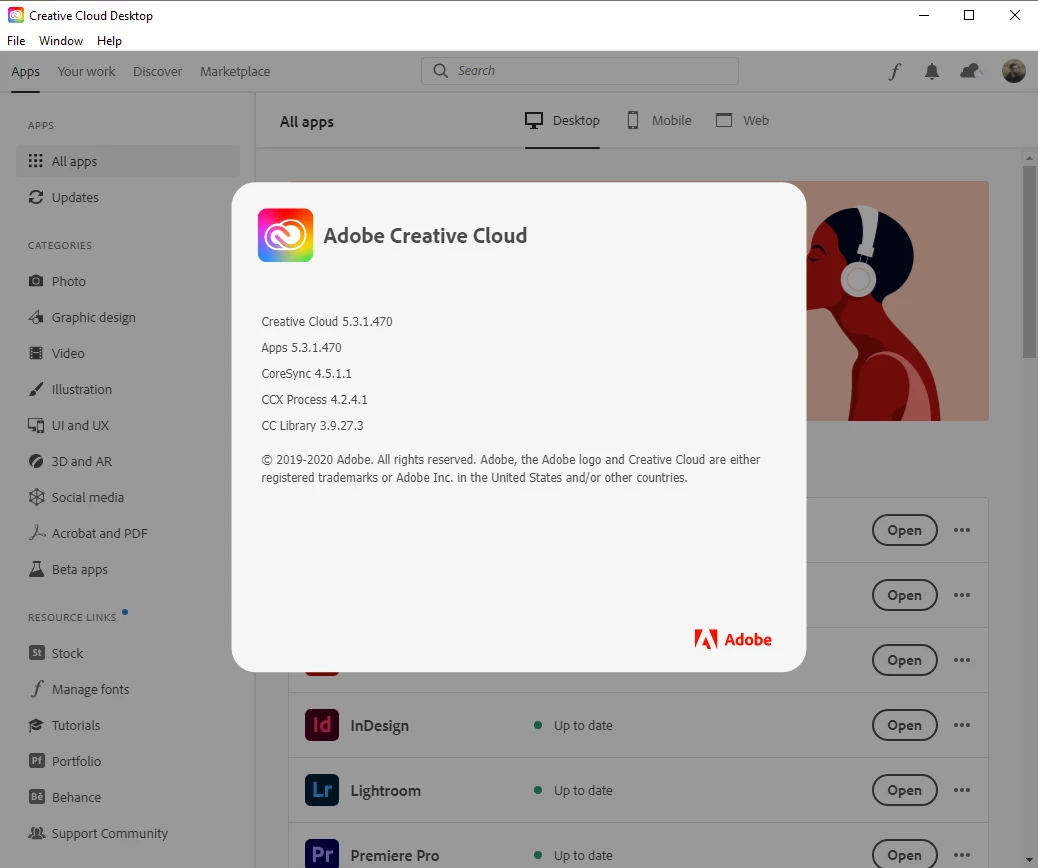Click the Support Community people icon
The width and height of the screenshot is (1038, 868).
pos(36,833)
